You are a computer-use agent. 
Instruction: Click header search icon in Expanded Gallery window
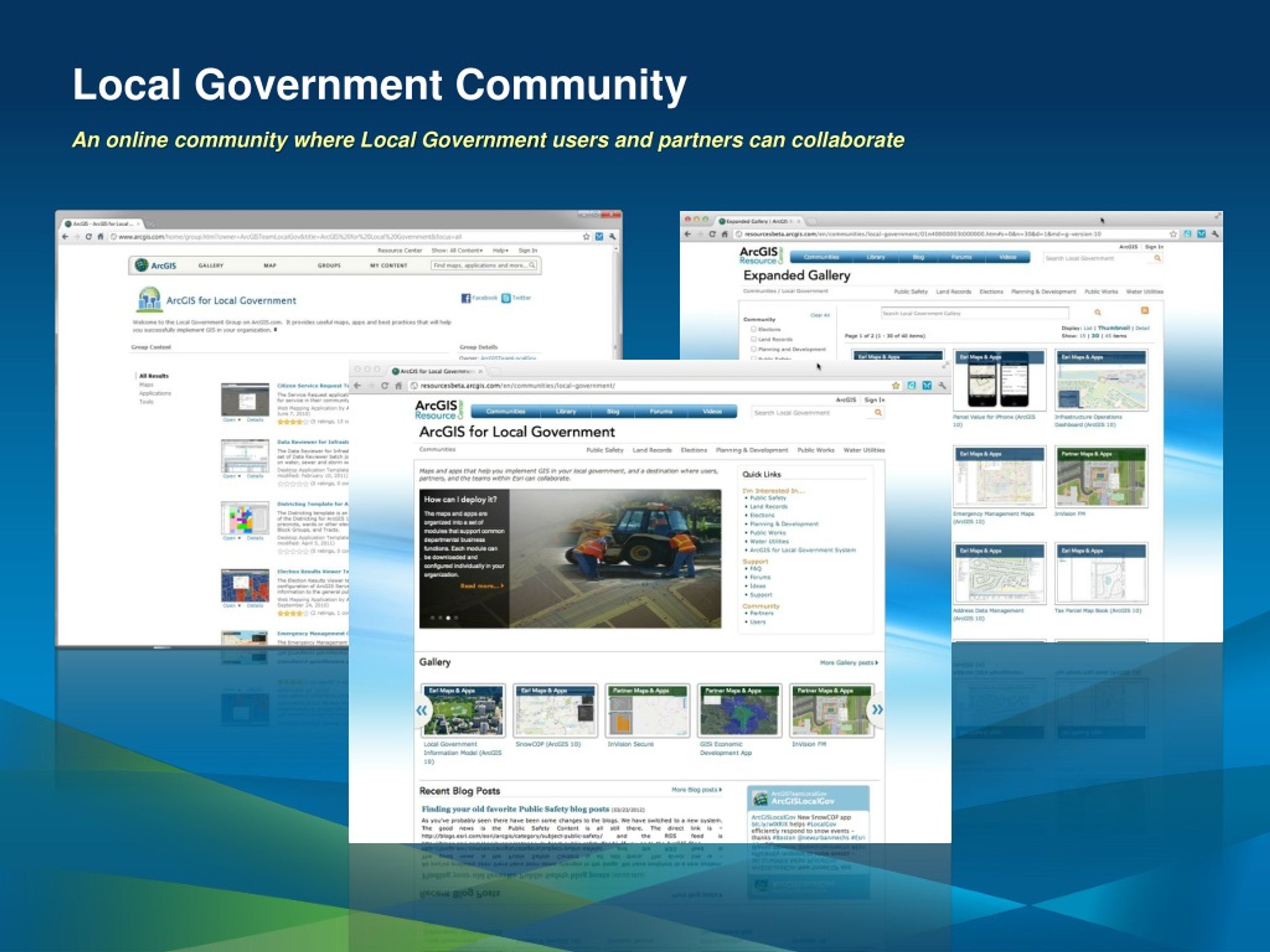pyautogui.click(x=1157, y=258)
